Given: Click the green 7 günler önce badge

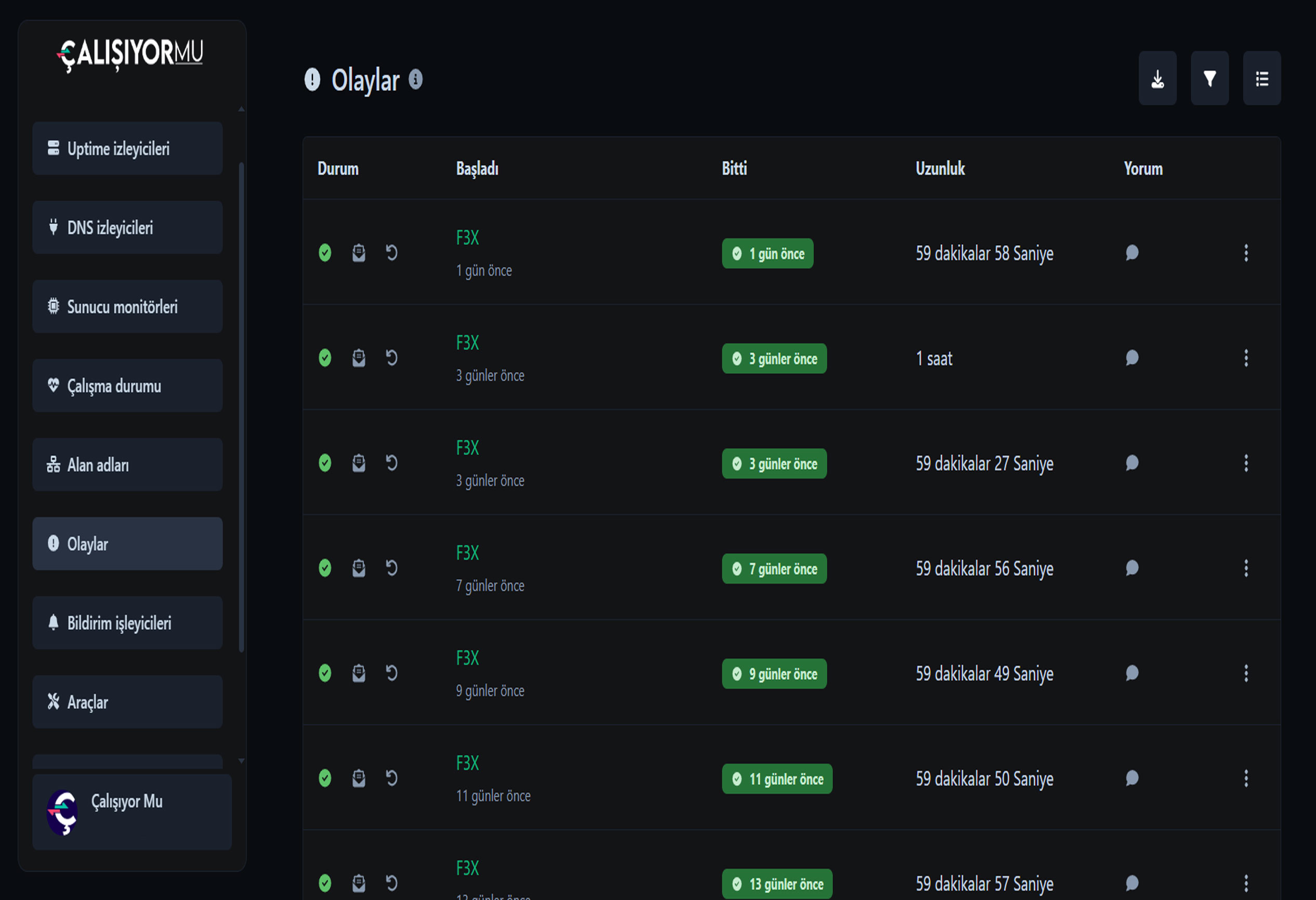Looking at the screenshot, I should [x=774, y=569].
